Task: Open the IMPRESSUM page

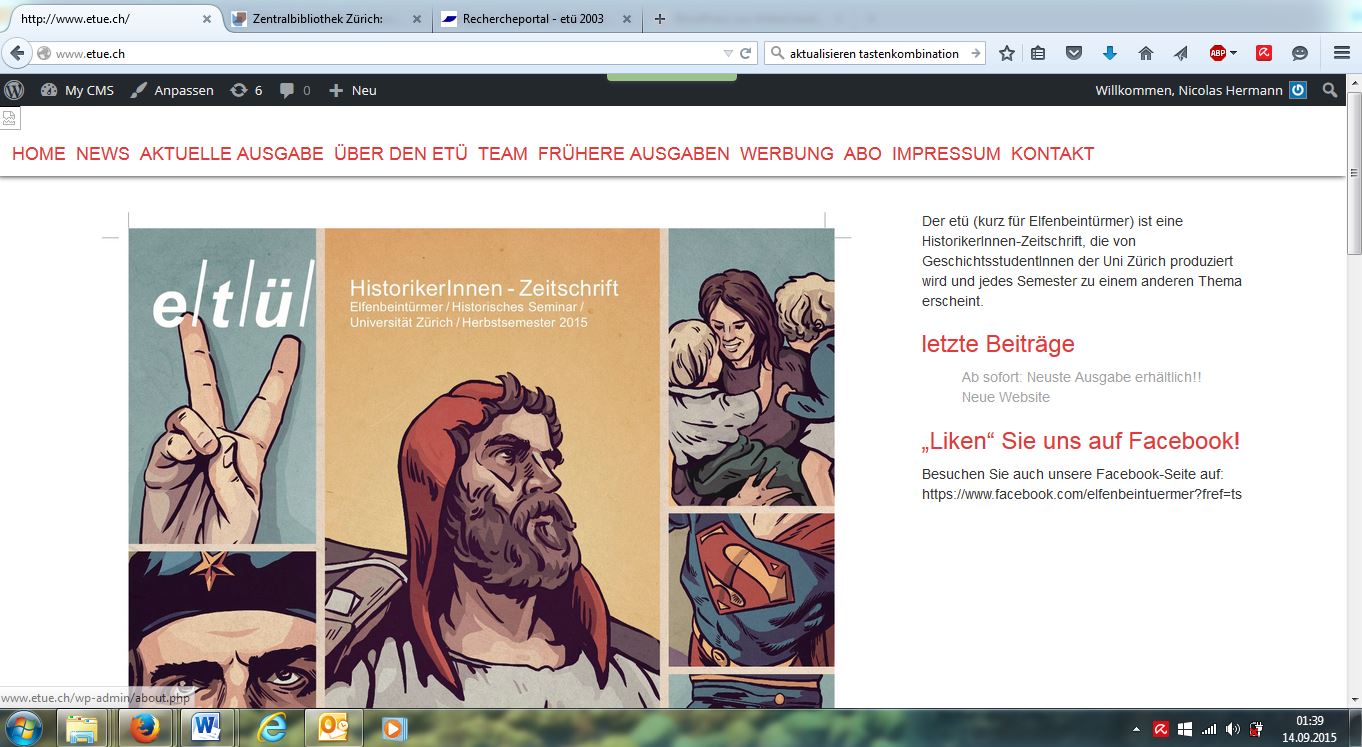Action: [x=946, y=154]
